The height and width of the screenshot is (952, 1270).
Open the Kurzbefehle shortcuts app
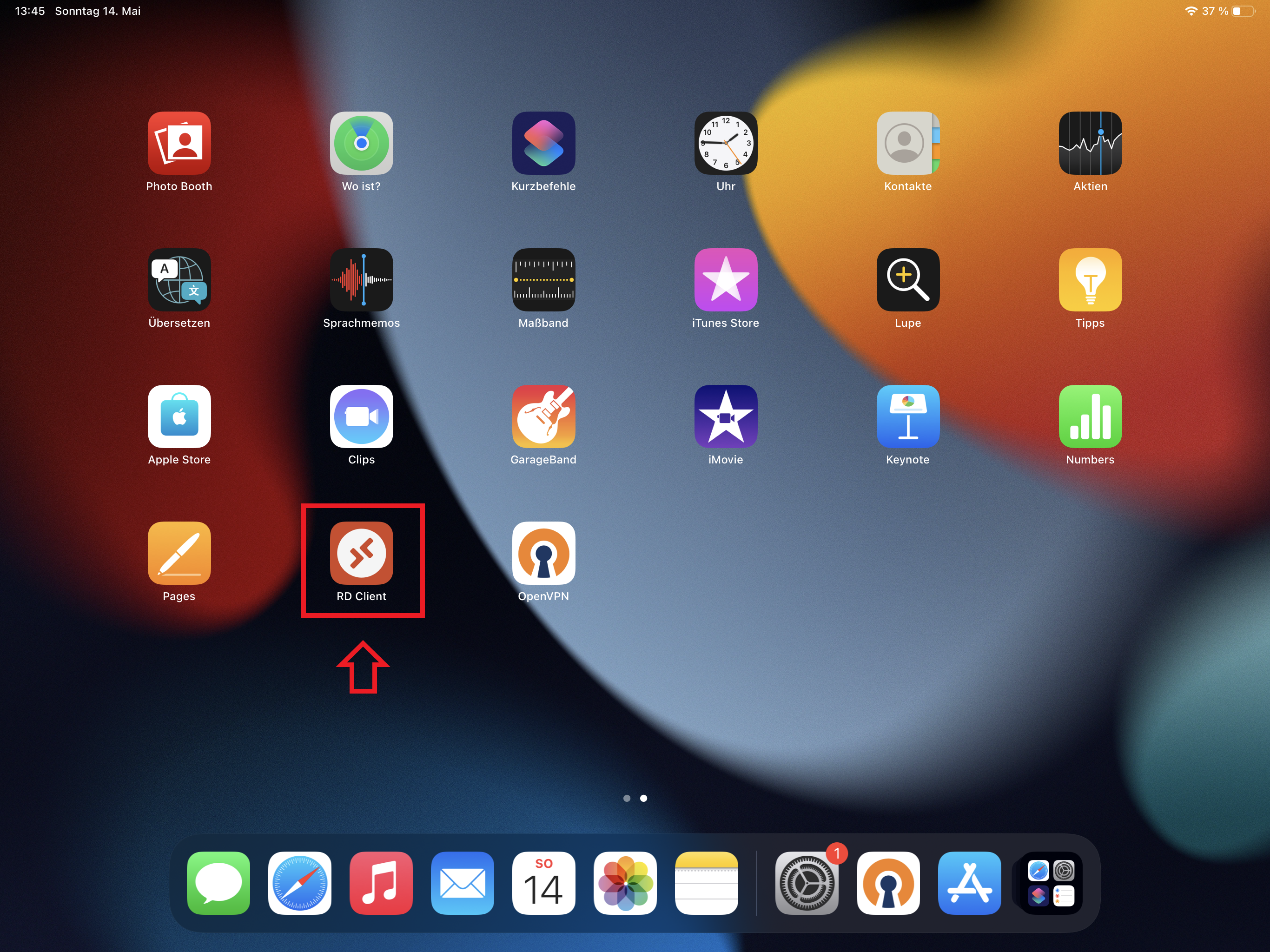(x=544, y=143)
